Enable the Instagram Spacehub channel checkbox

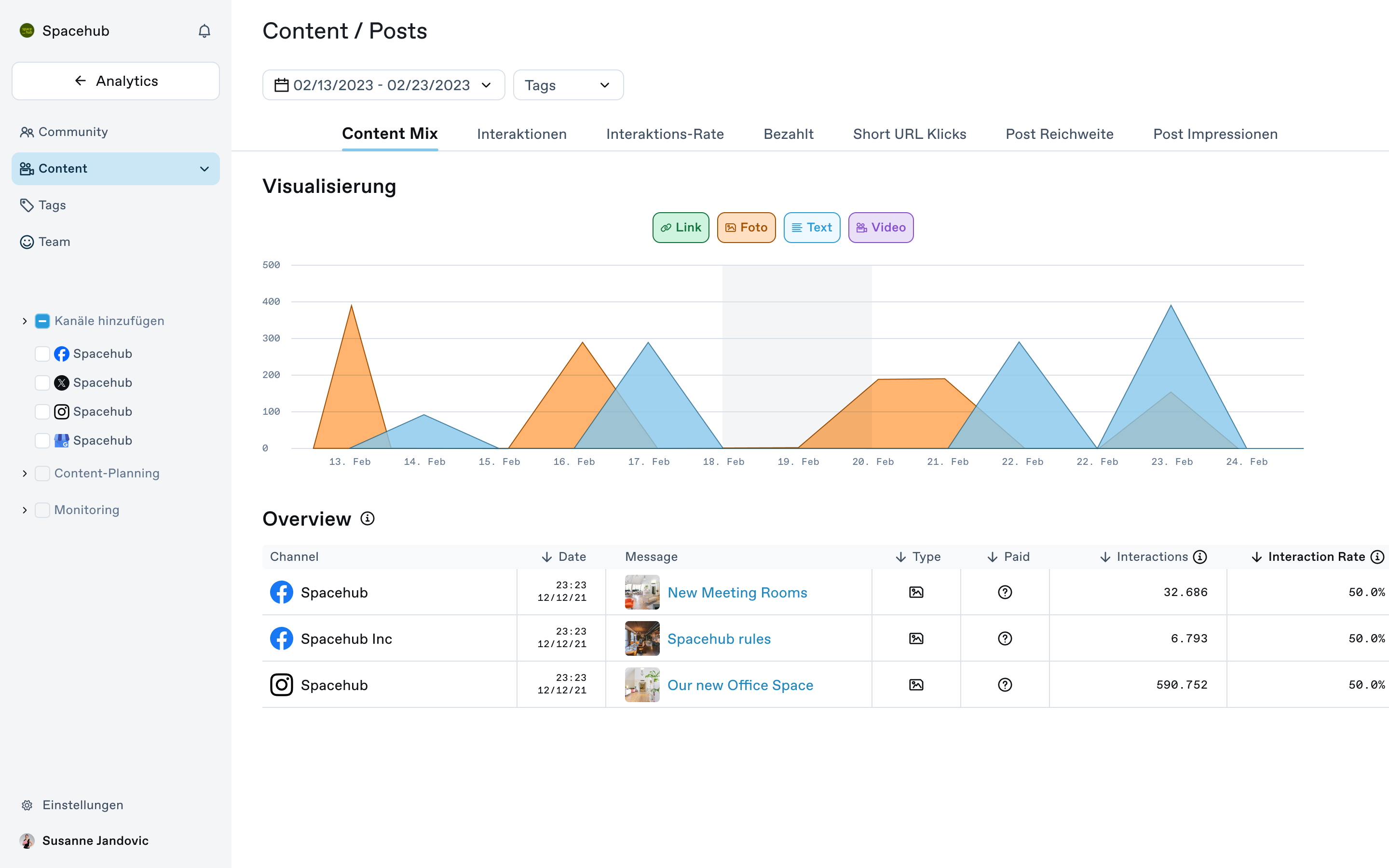42,412
